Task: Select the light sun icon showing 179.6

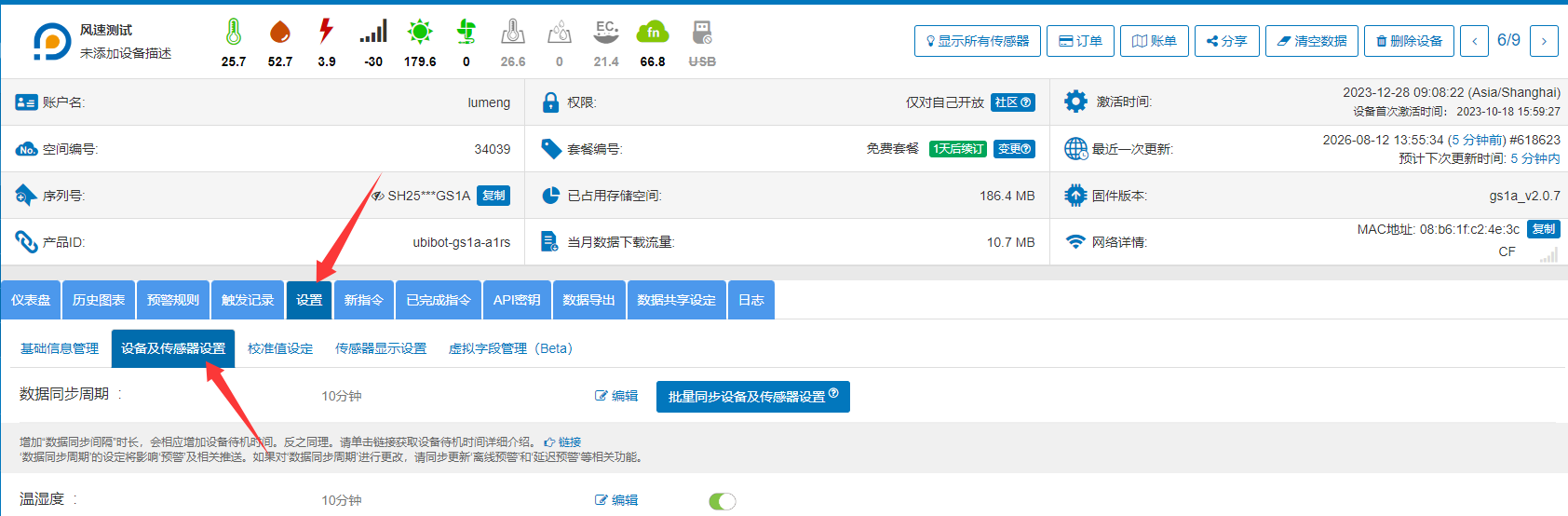Action: (420, 33)
